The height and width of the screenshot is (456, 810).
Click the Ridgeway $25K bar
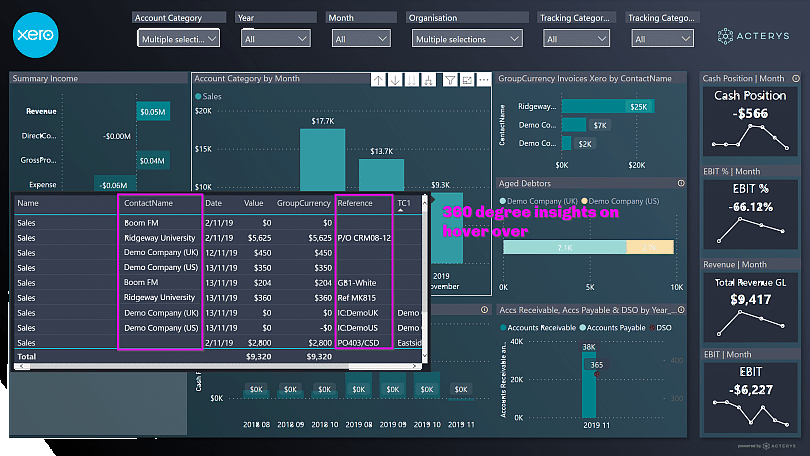(608, 106)
